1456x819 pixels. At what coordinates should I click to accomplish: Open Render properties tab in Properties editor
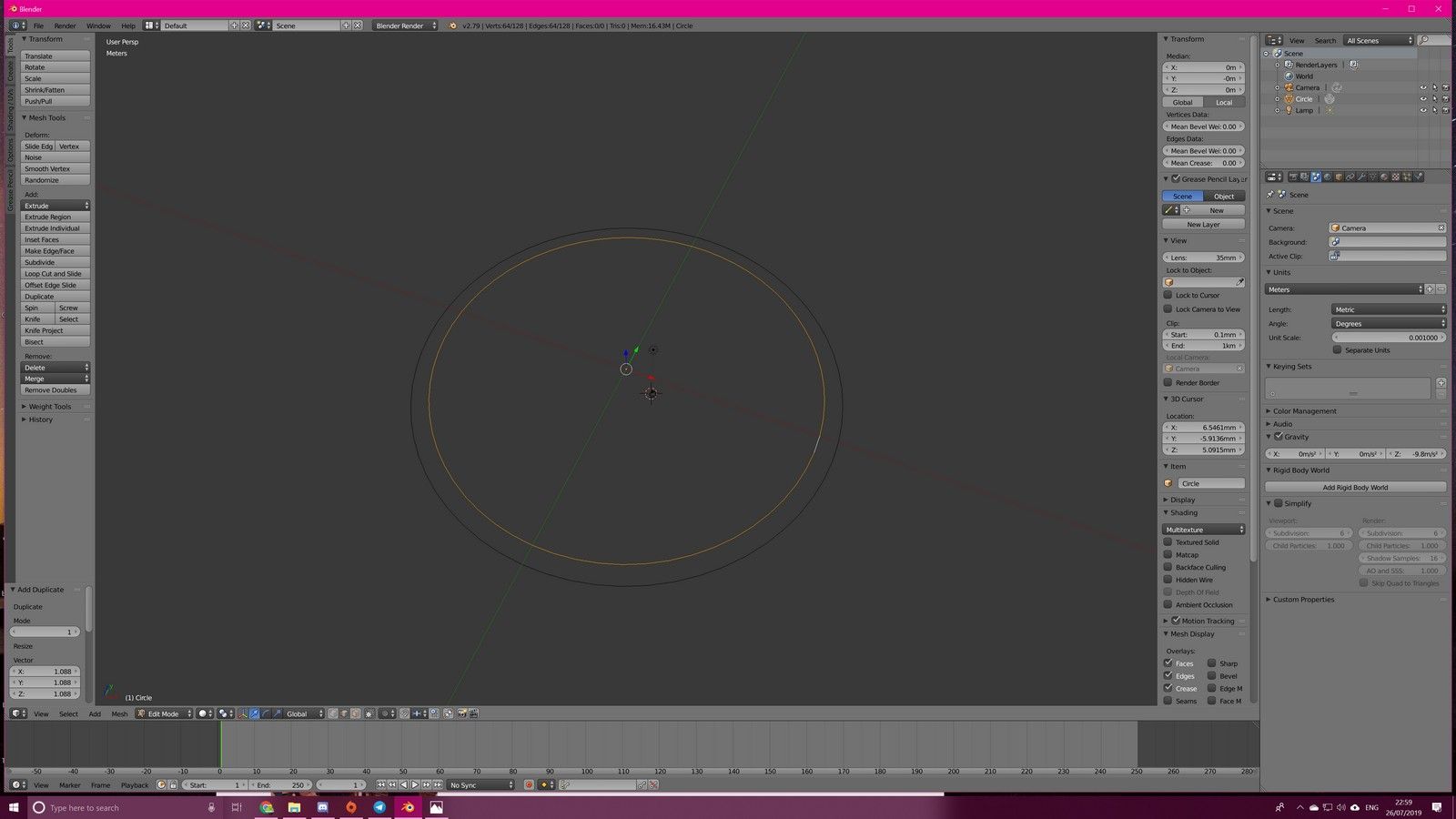(1293, 177)
